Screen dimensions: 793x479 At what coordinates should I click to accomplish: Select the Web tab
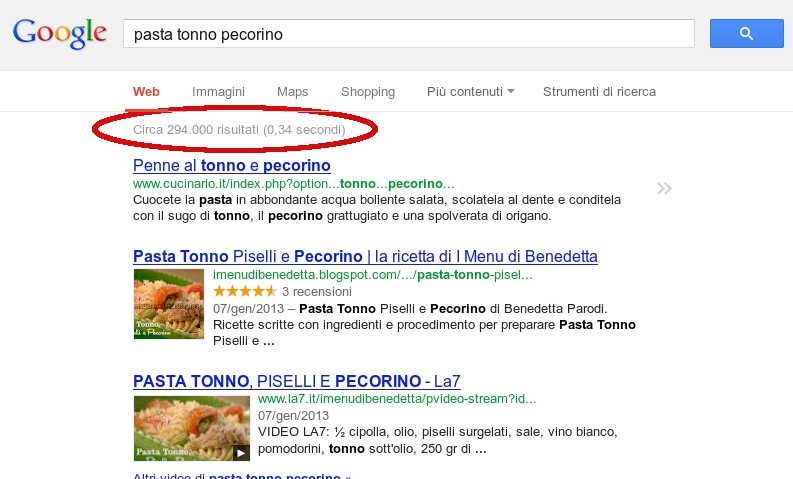pos(146,92)
